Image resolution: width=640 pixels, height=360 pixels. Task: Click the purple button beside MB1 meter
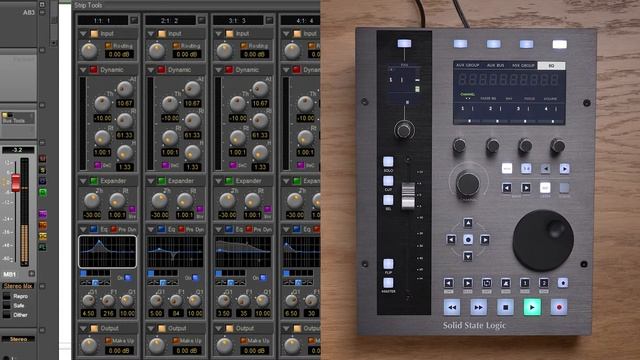43,214
